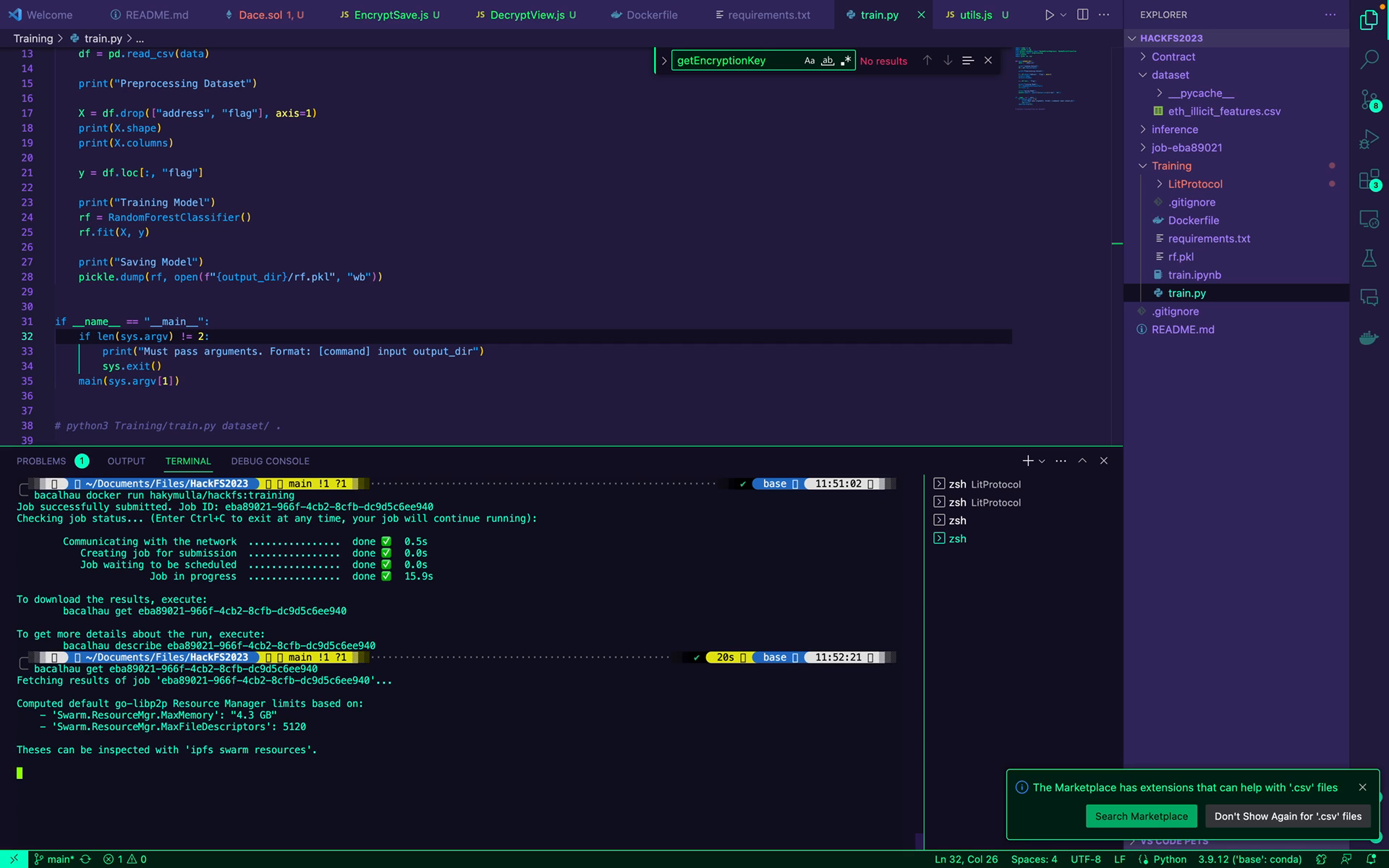Toggle regular expression in find widget

click(x=846, y=61)
